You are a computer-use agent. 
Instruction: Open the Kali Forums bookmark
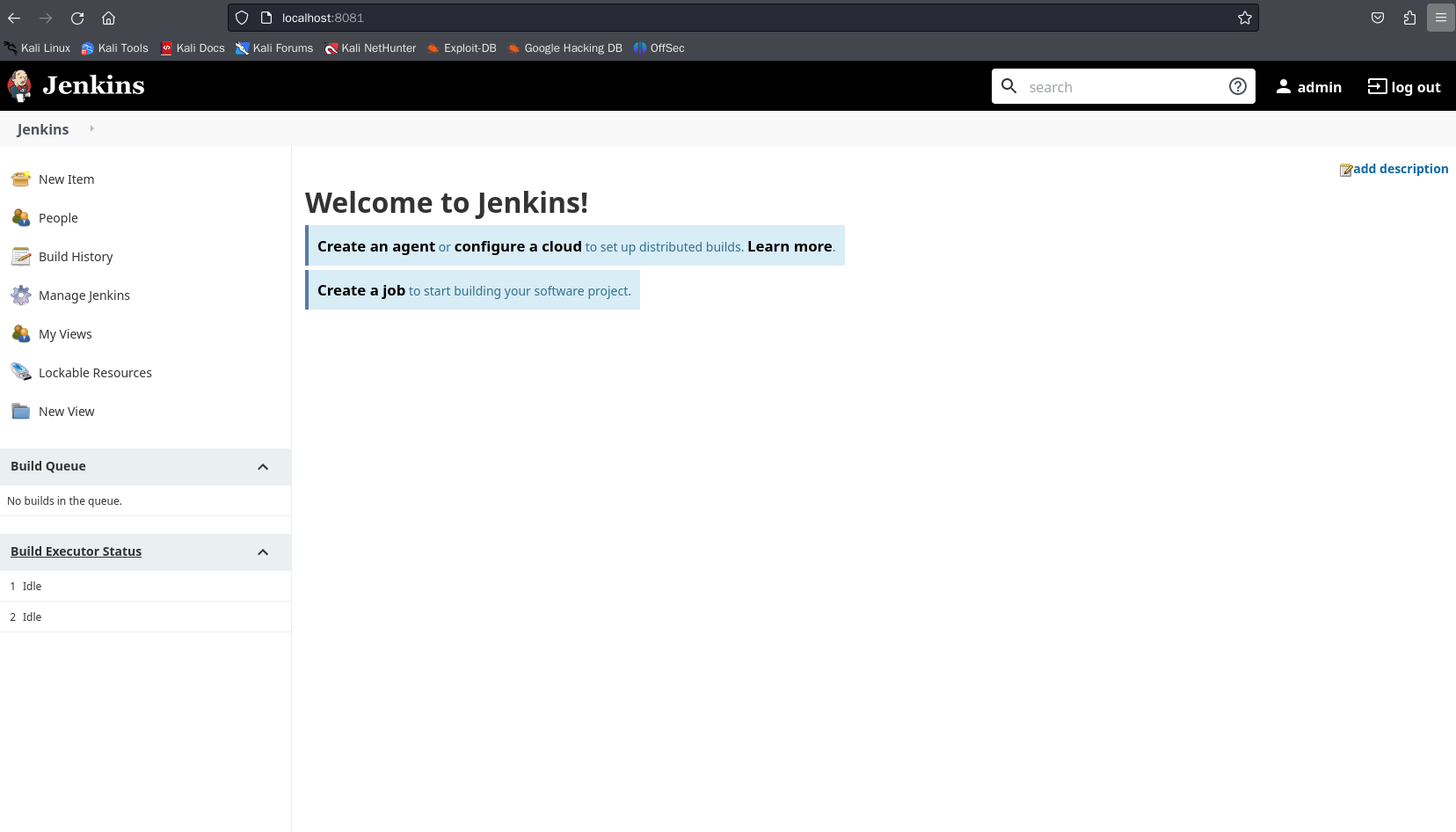tap(274, 48)
